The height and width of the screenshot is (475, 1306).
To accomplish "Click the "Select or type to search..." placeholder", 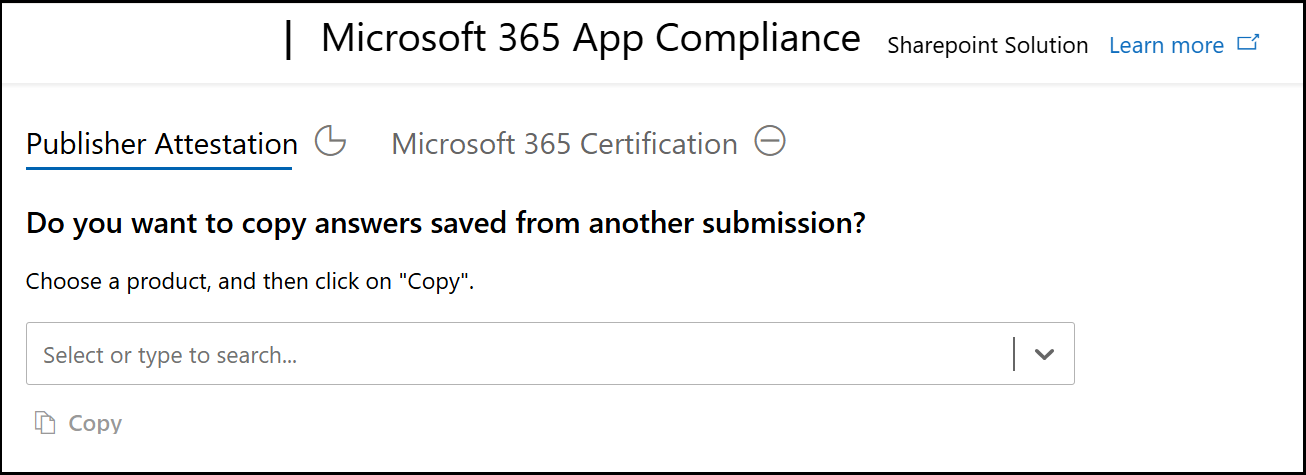I will (x=170, y=355).
